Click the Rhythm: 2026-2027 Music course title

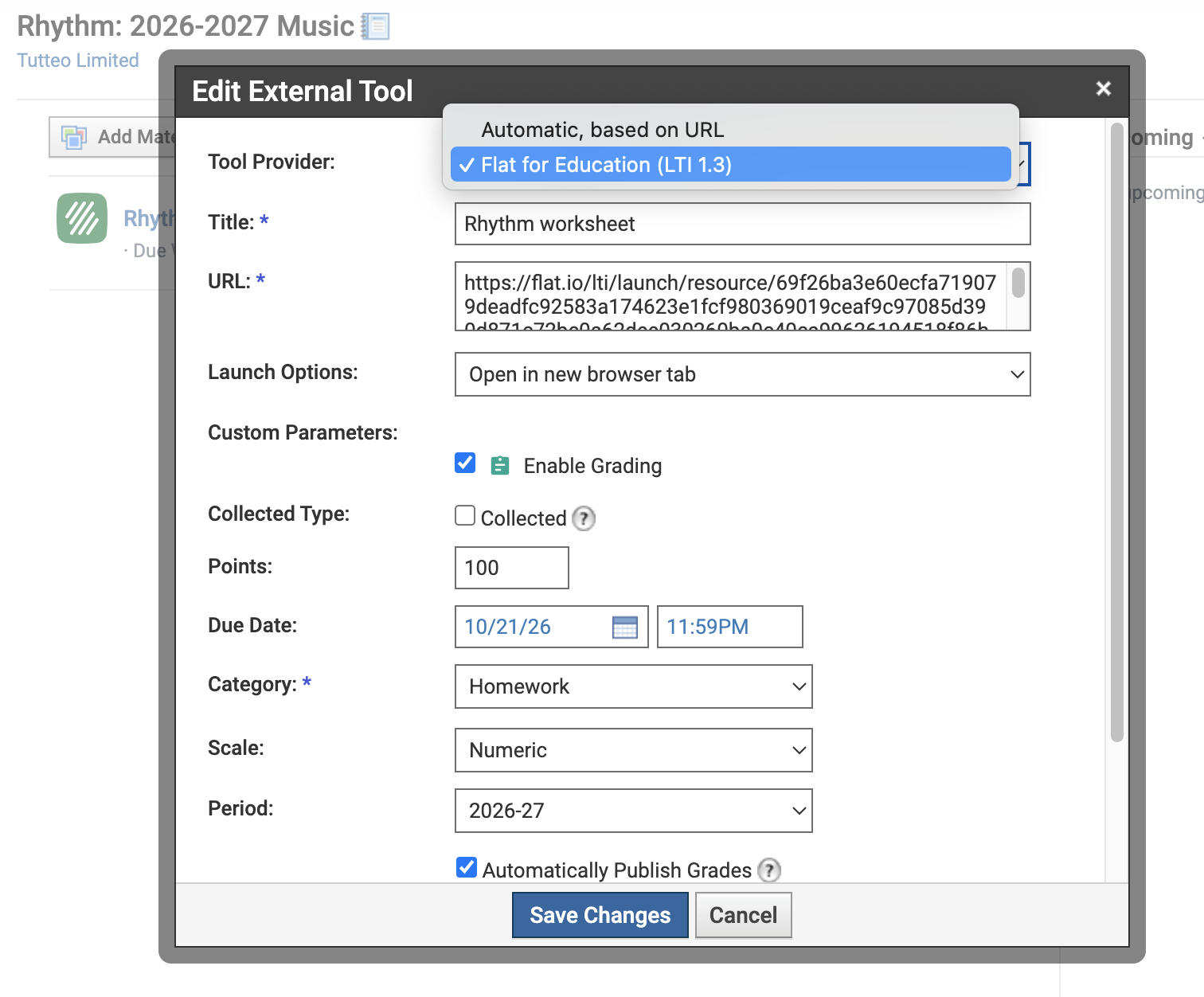[x=186, y=26]
